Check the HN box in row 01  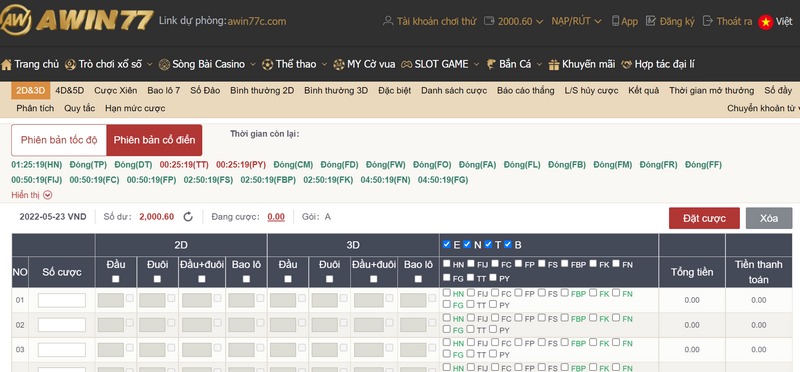coord(447,293)
